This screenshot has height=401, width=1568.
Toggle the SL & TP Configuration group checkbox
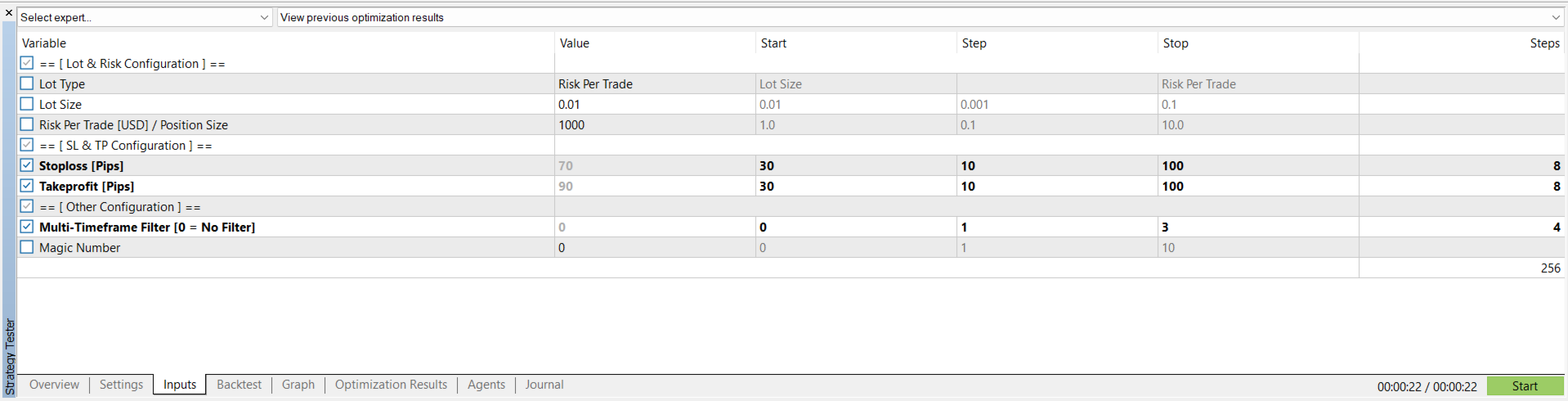tap(27, 145)
